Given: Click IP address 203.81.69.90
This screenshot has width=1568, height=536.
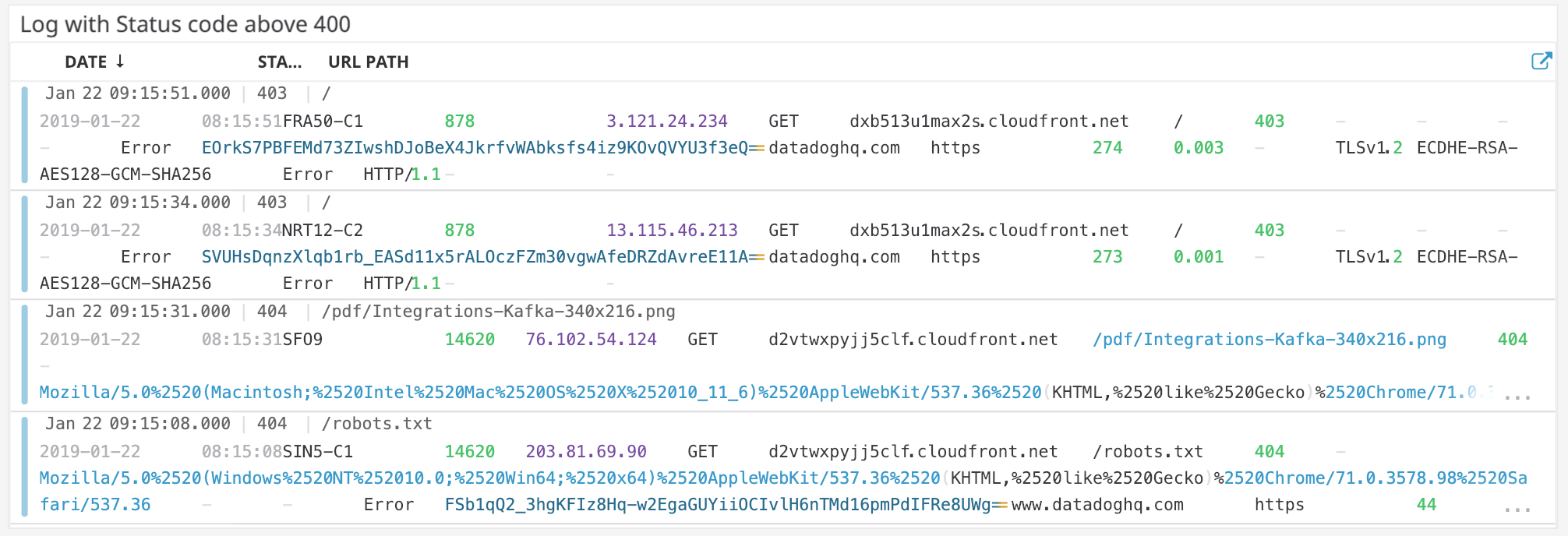Looking at the screenshot, I should coord(585,452).
